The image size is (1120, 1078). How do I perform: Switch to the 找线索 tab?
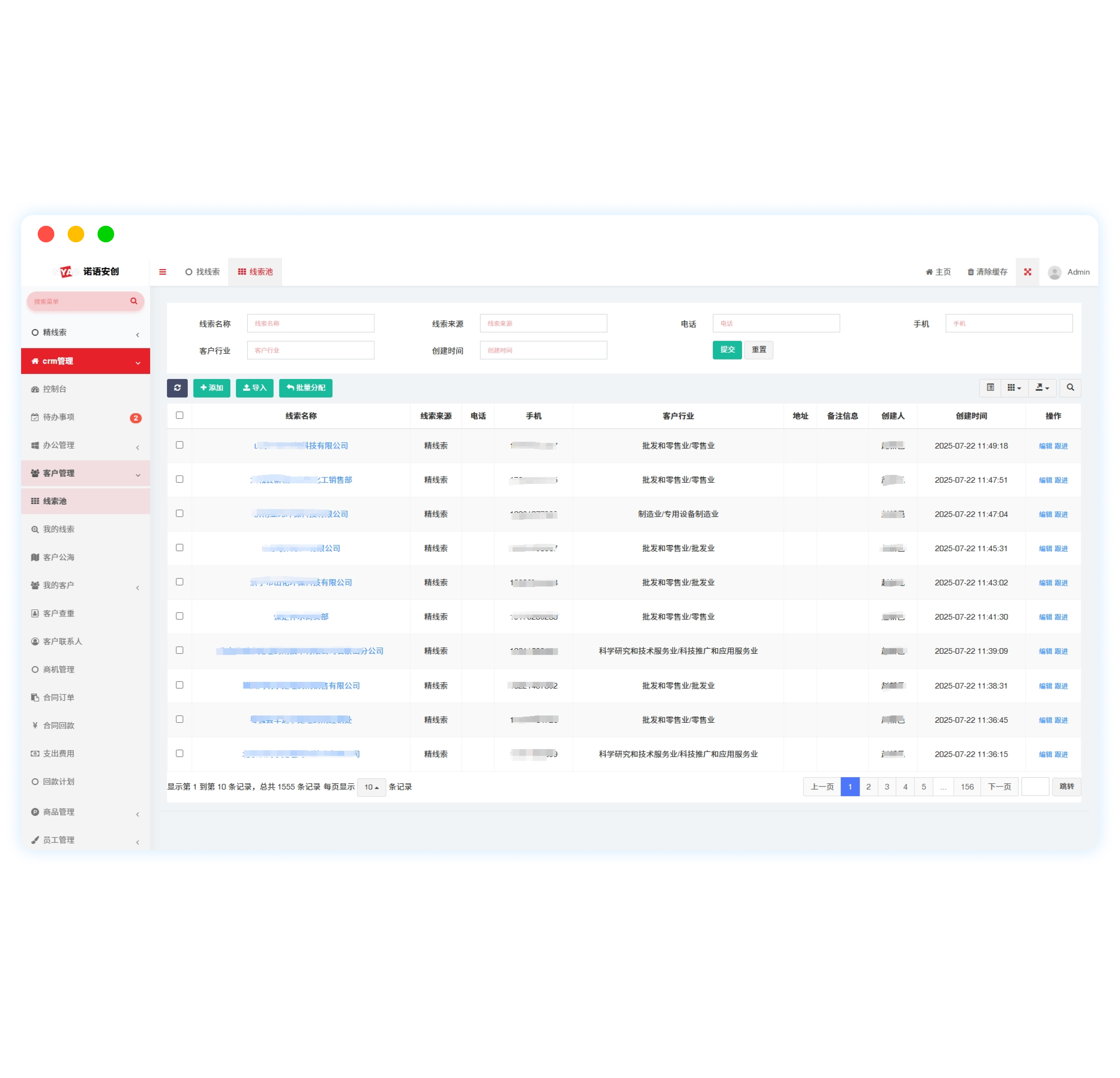coord(203,272)
